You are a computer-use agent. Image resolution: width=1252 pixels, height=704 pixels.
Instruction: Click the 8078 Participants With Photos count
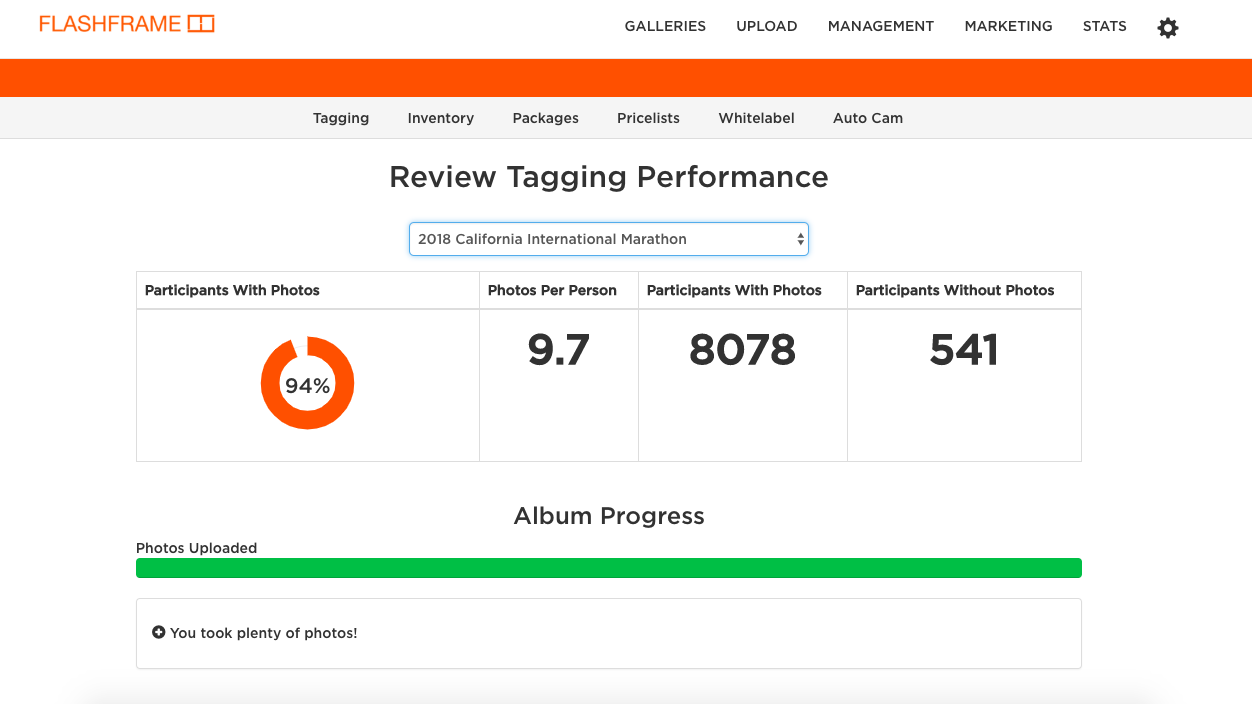pyautogui.click(x=742, y=350)
